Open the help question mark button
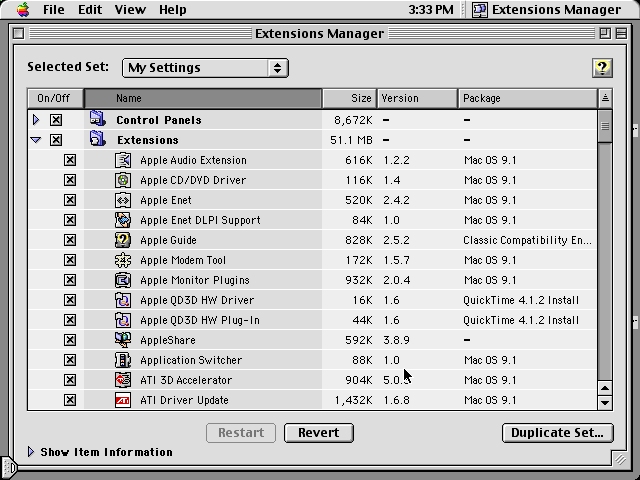Screen dimensions: 640x480 tap(602, 67)
